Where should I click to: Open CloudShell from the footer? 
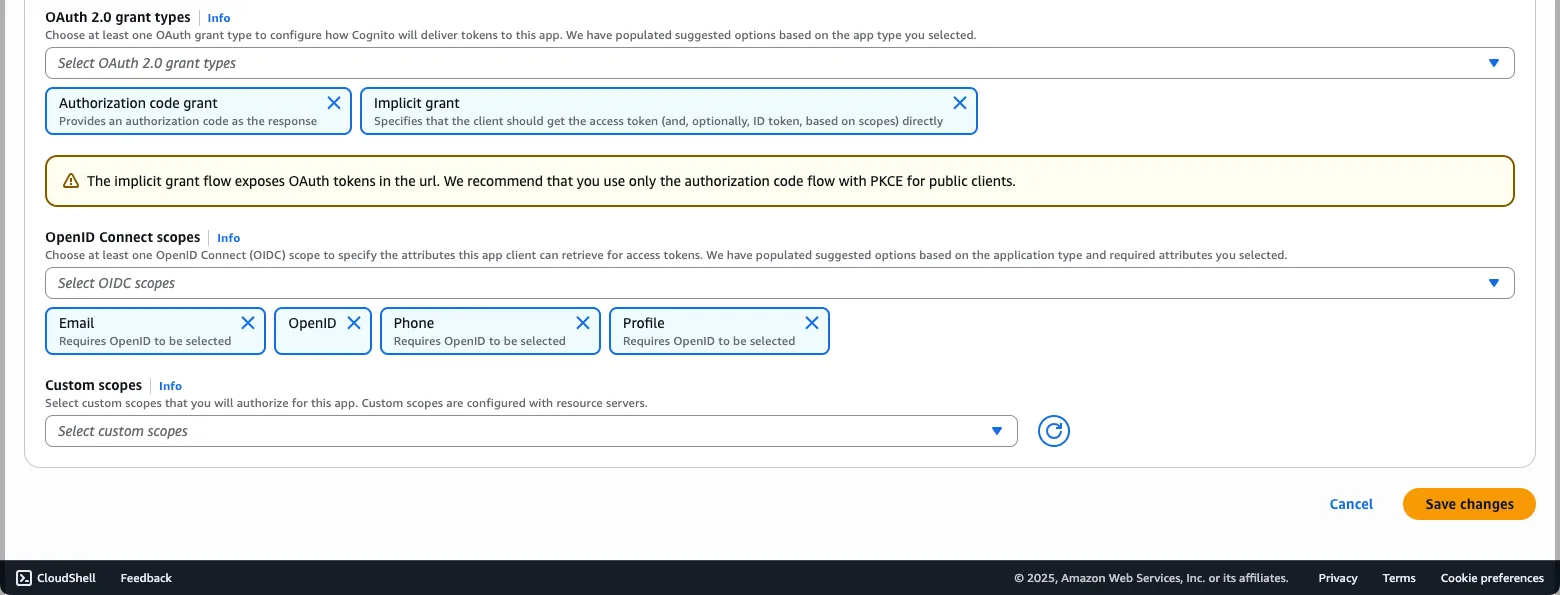56,578
